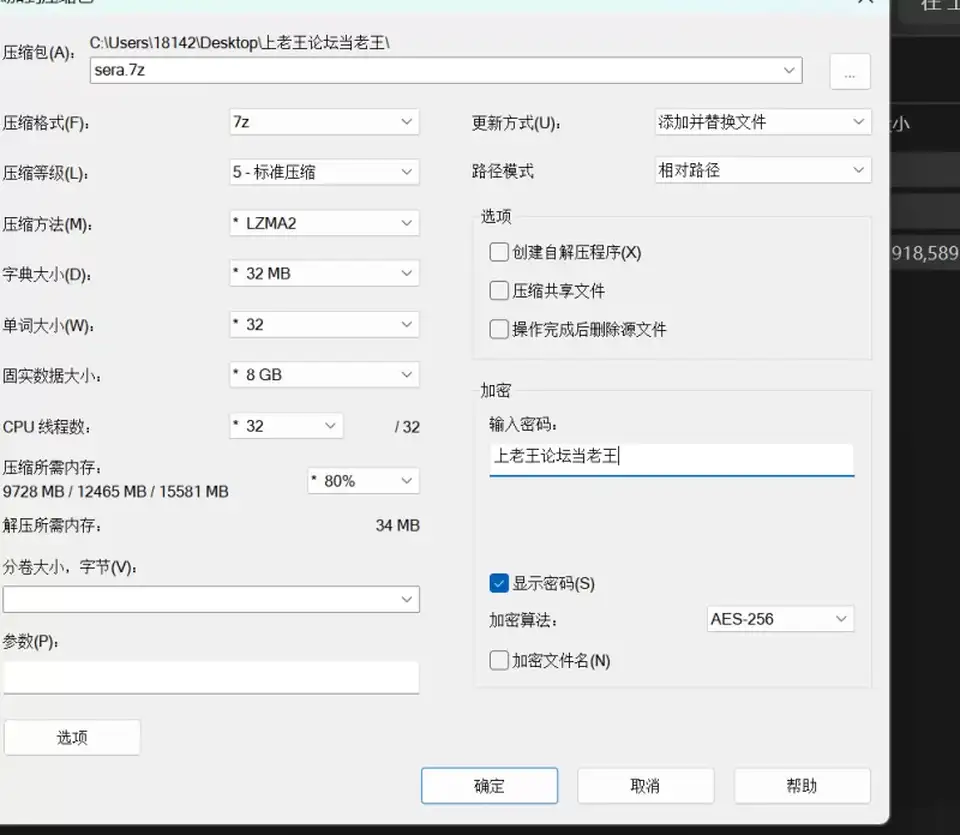Click 918,589 value in background window
This screenshot has width=960, height=835.
[924, 253]
